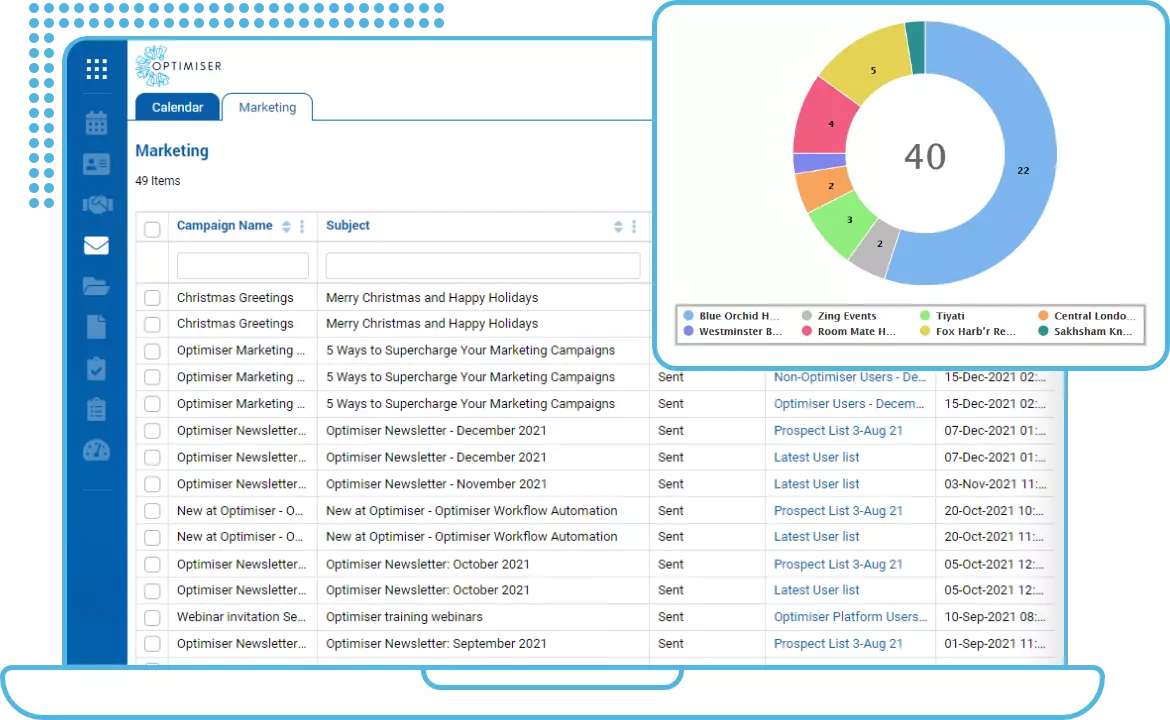Open the dashboard gauge icon in the sidebar
Image resolution: width=1170 pixels, height=720 pixels.
96,450
